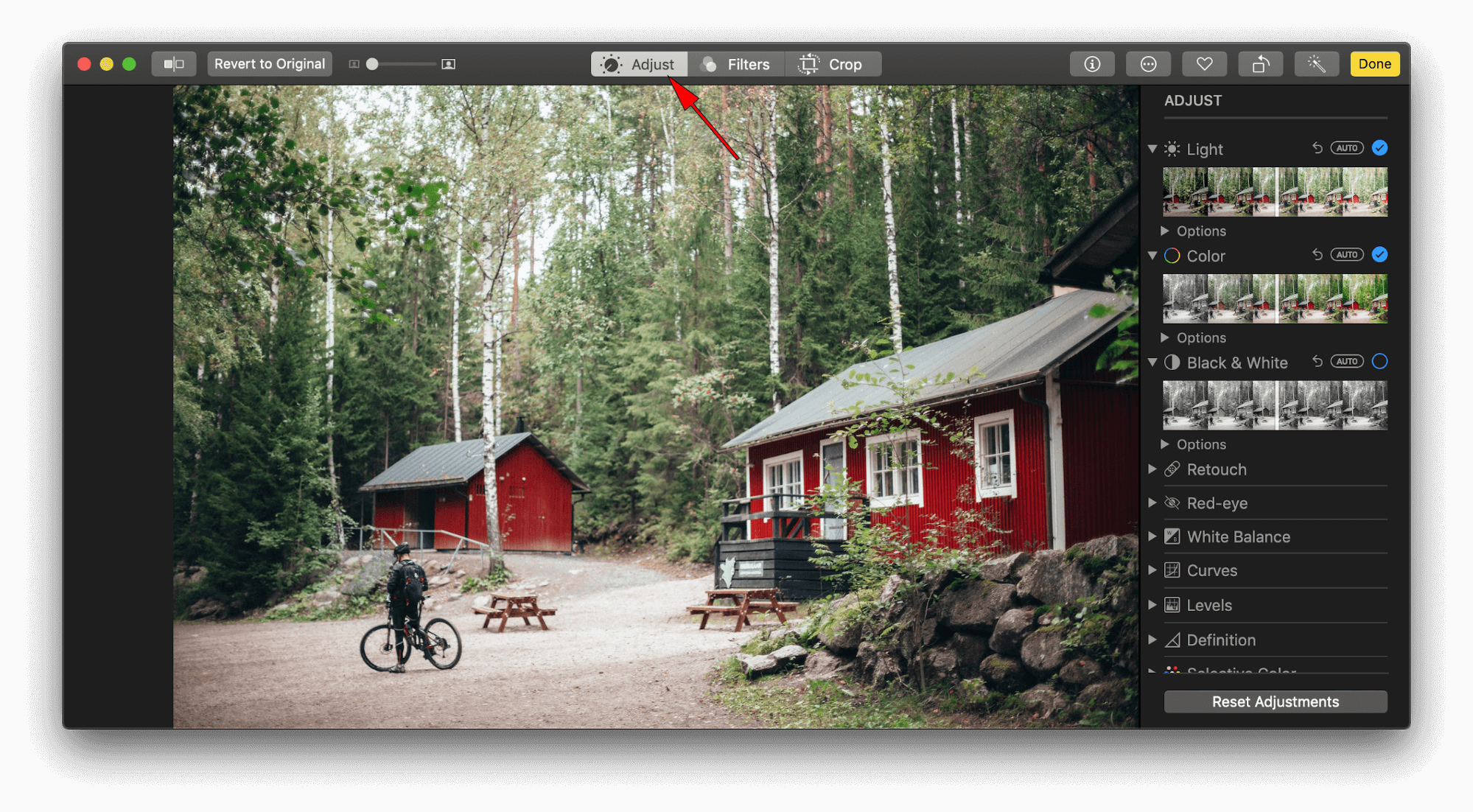Click the Color thumbnail strip slider

(1276, 298)
